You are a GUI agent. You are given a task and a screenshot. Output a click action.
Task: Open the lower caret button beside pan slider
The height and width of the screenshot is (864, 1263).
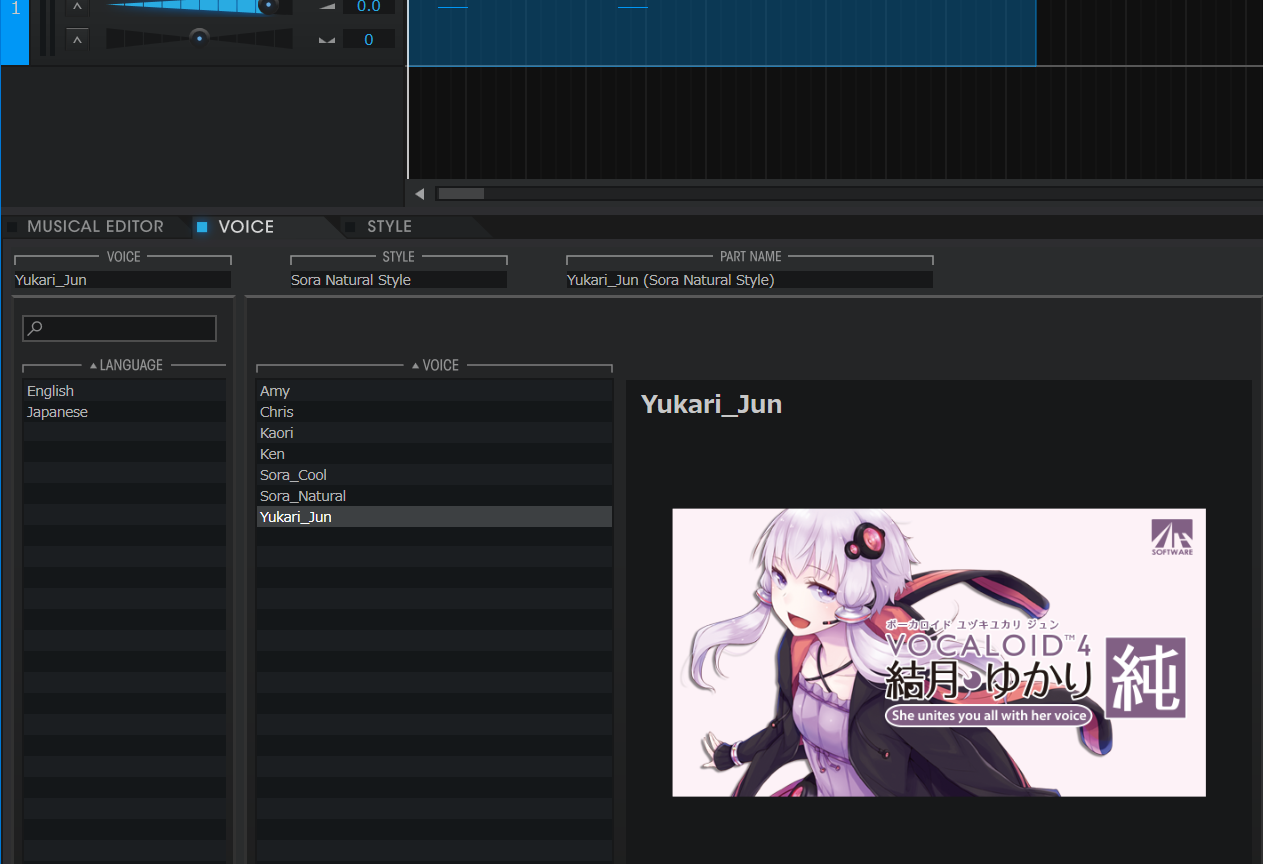click(77, 40)
